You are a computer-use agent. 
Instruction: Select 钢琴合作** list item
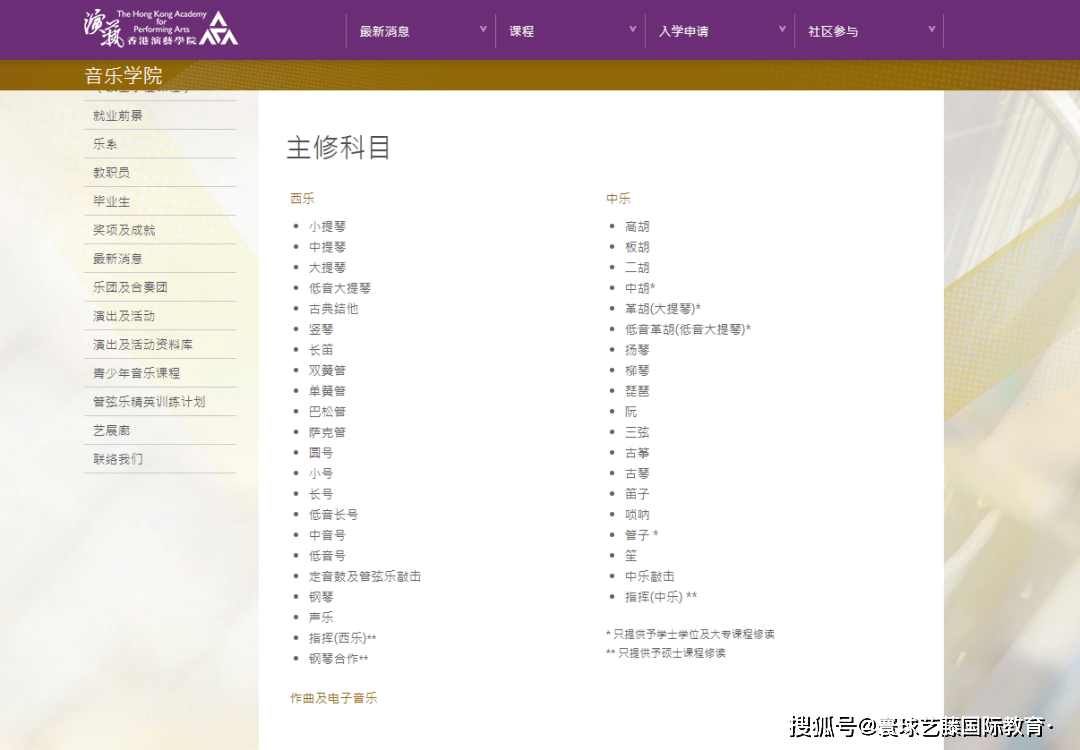click(338, 658)
